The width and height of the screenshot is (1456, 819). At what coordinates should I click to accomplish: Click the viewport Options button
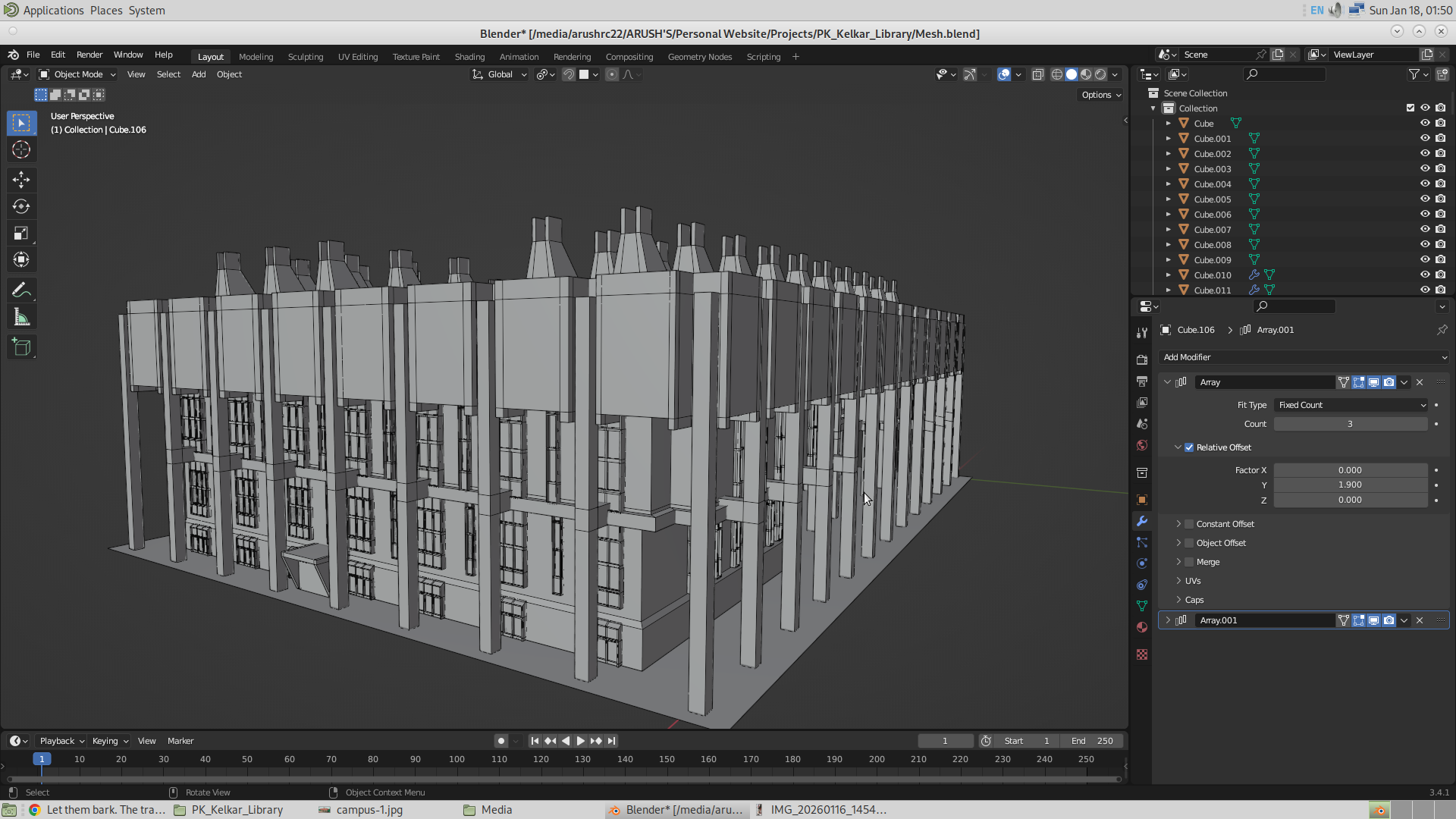click(1101, 95)
